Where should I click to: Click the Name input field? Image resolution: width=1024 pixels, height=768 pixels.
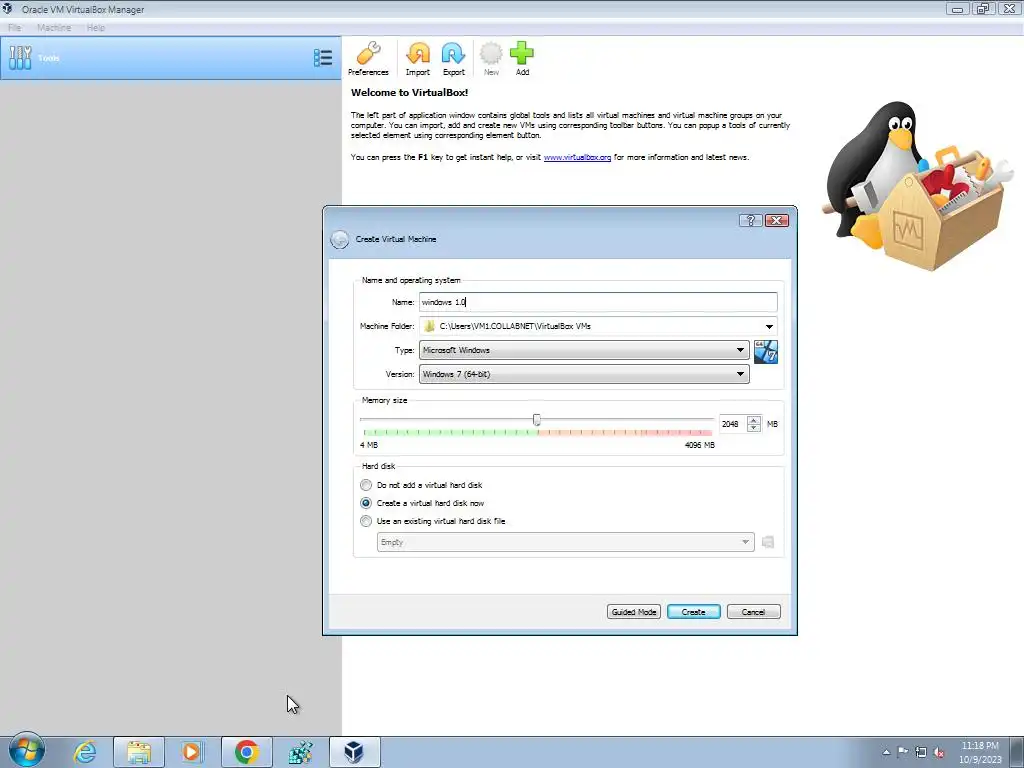coord(598,302)
